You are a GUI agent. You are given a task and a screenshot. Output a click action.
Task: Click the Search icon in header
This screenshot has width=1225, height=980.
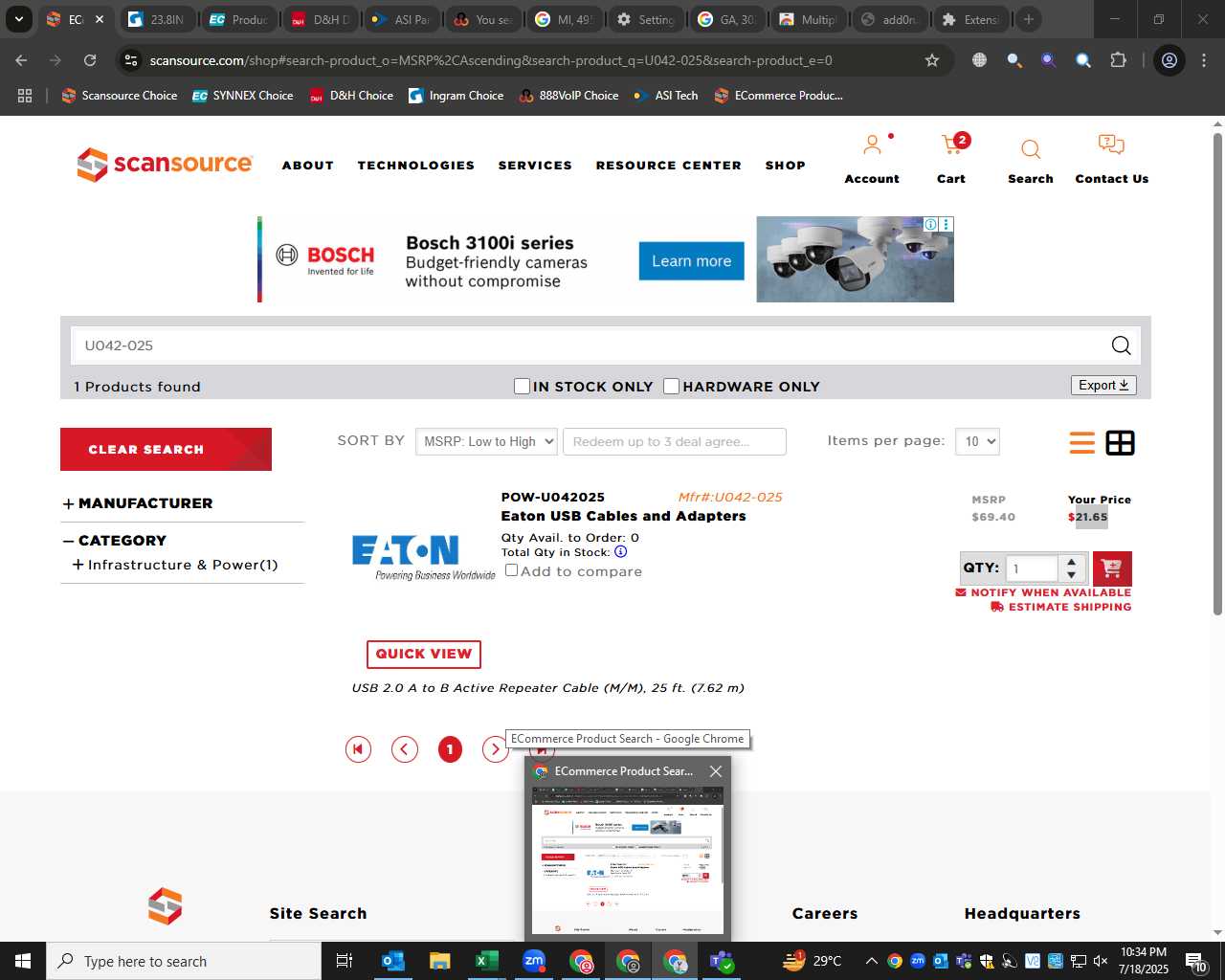[1031, 149]
